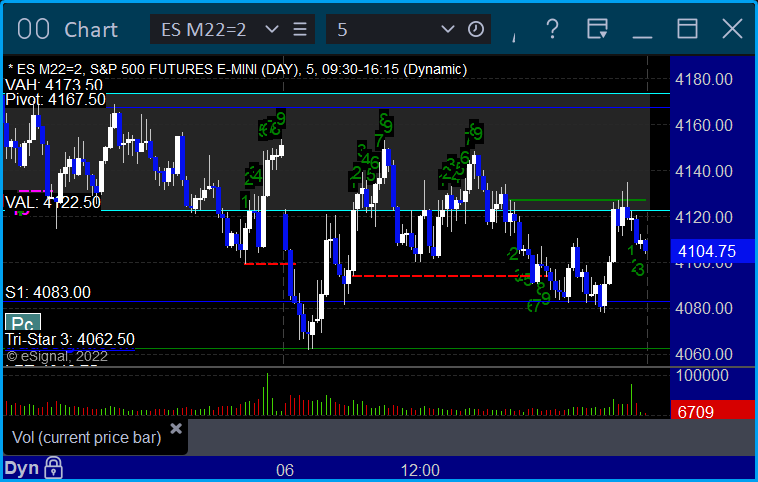This screenshot has height=482, width=758.
Task: Click the S1: 4083.00 label
Action: [48, 292]
